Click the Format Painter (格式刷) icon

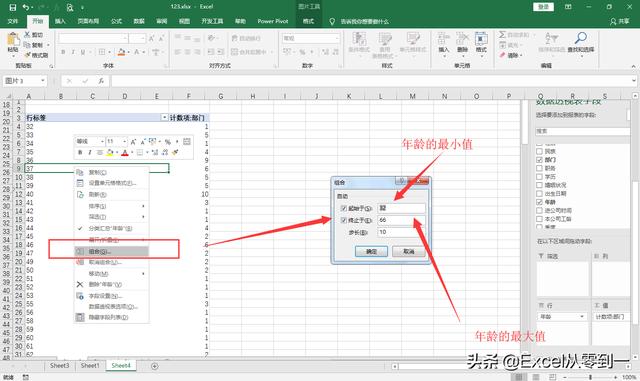(27, 55)
